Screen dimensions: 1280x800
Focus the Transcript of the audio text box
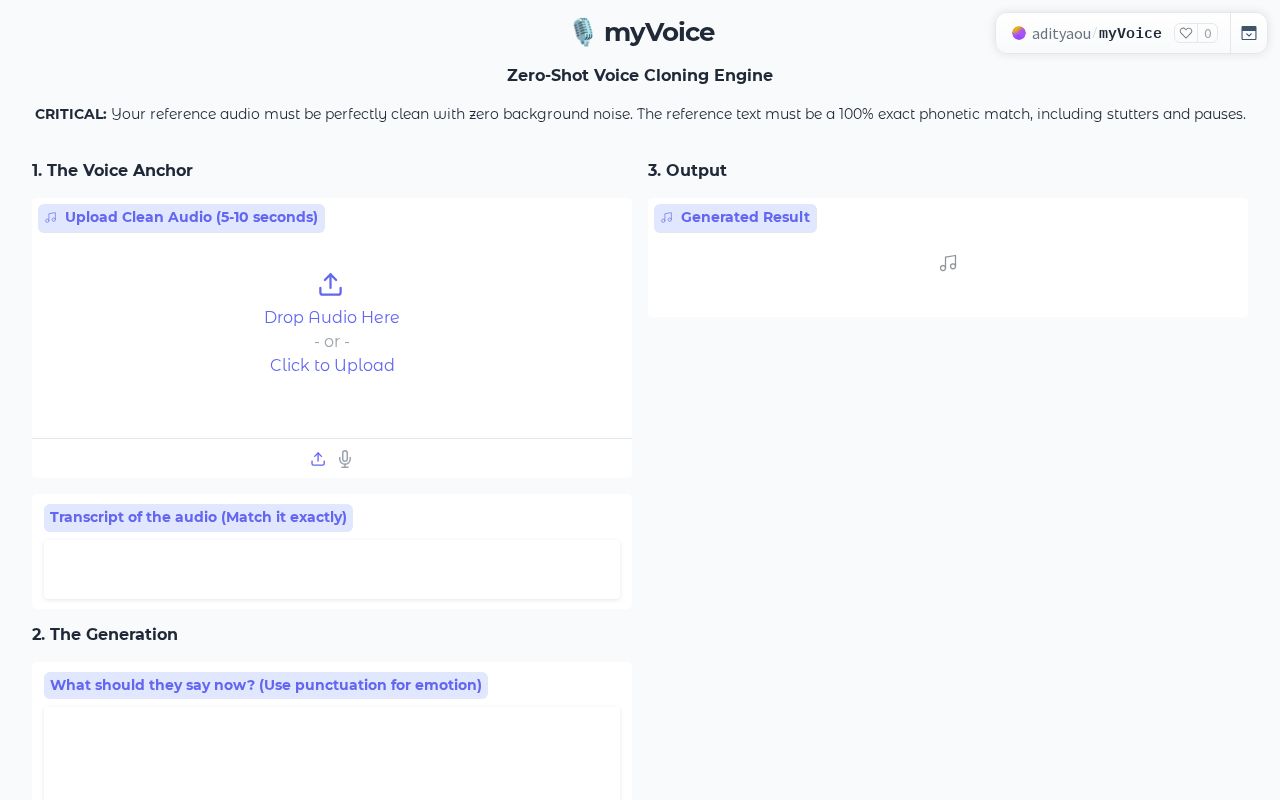click(x=332, y=570)
